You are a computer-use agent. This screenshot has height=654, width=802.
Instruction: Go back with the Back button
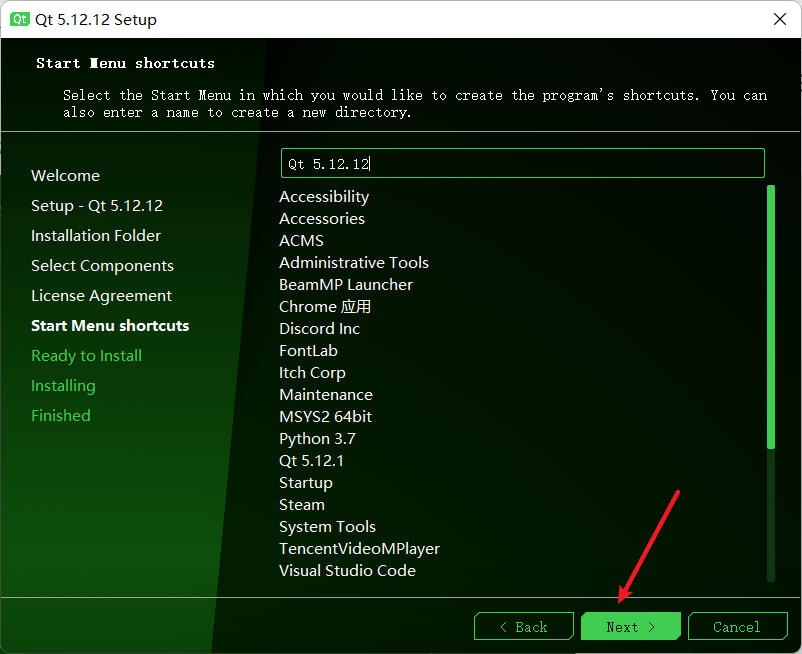524,626
